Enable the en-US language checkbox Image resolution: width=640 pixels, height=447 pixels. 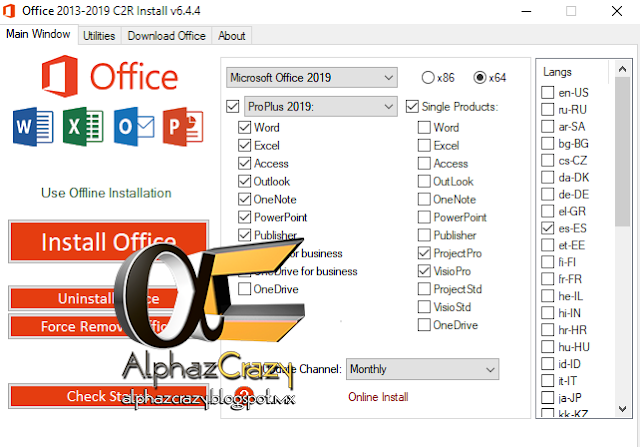pyautogui.click(x=547, y=93)
